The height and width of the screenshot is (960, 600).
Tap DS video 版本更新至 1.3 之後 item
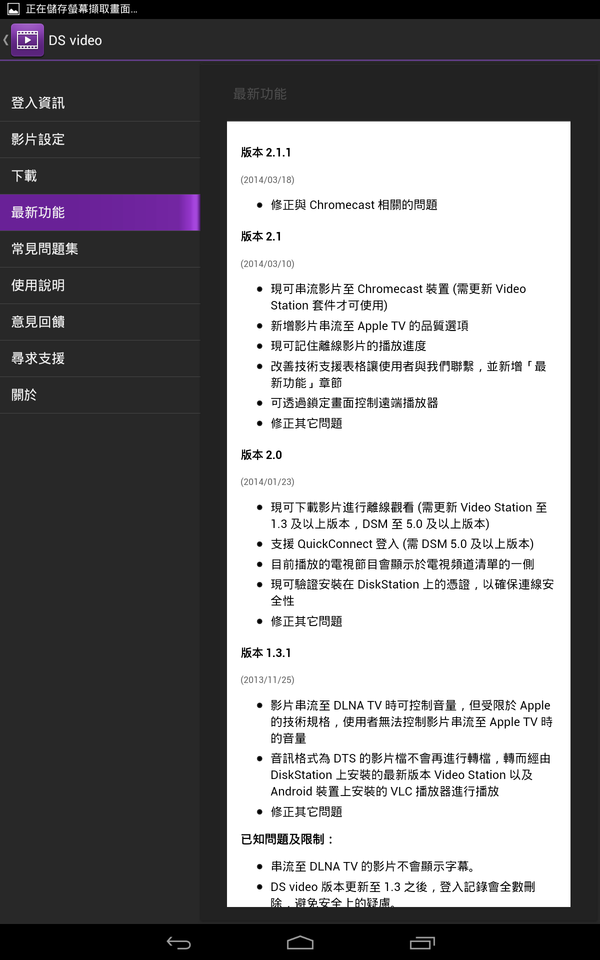(x=403, y=894)
